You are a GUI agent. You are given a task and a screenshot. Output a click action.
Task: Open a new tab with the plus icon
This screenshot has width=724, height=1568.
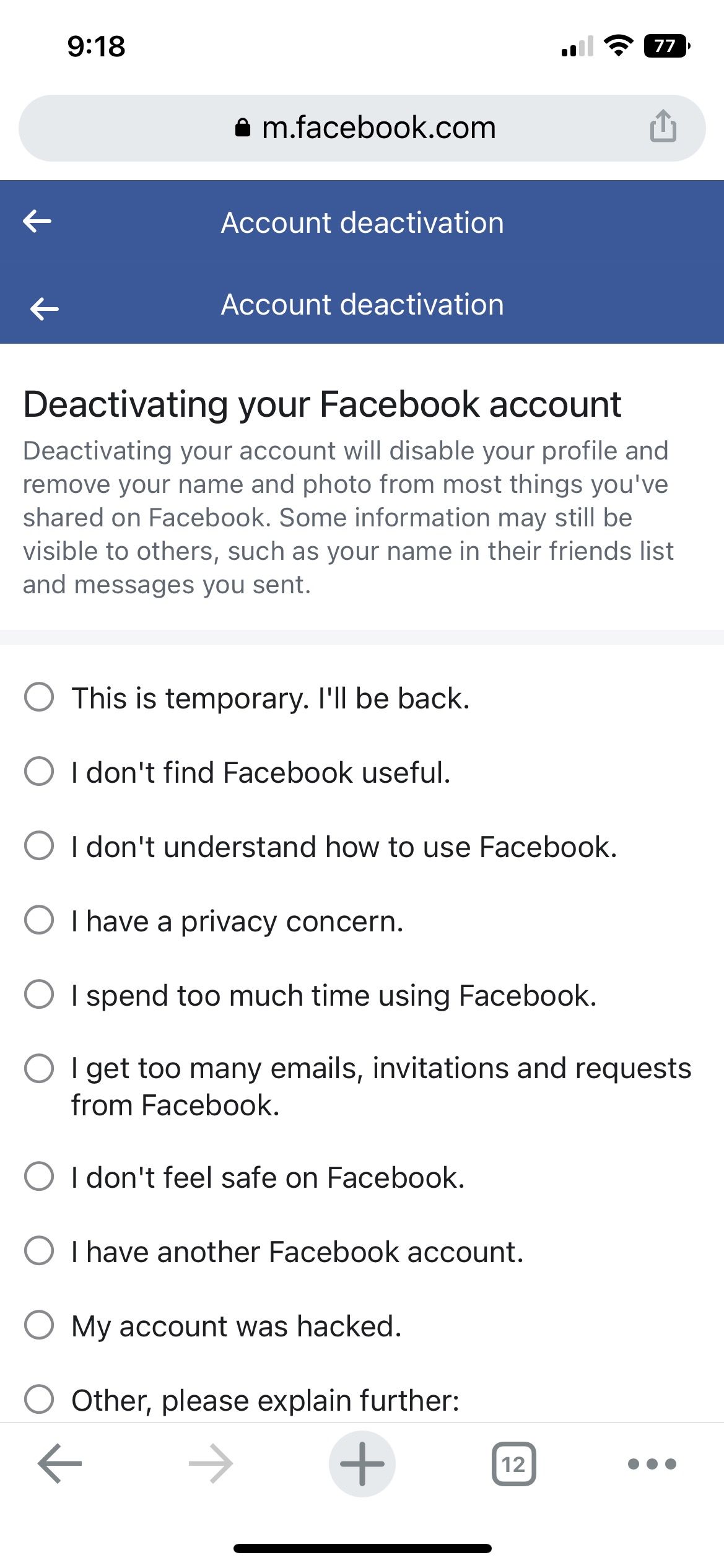(x=362, y=1463)
